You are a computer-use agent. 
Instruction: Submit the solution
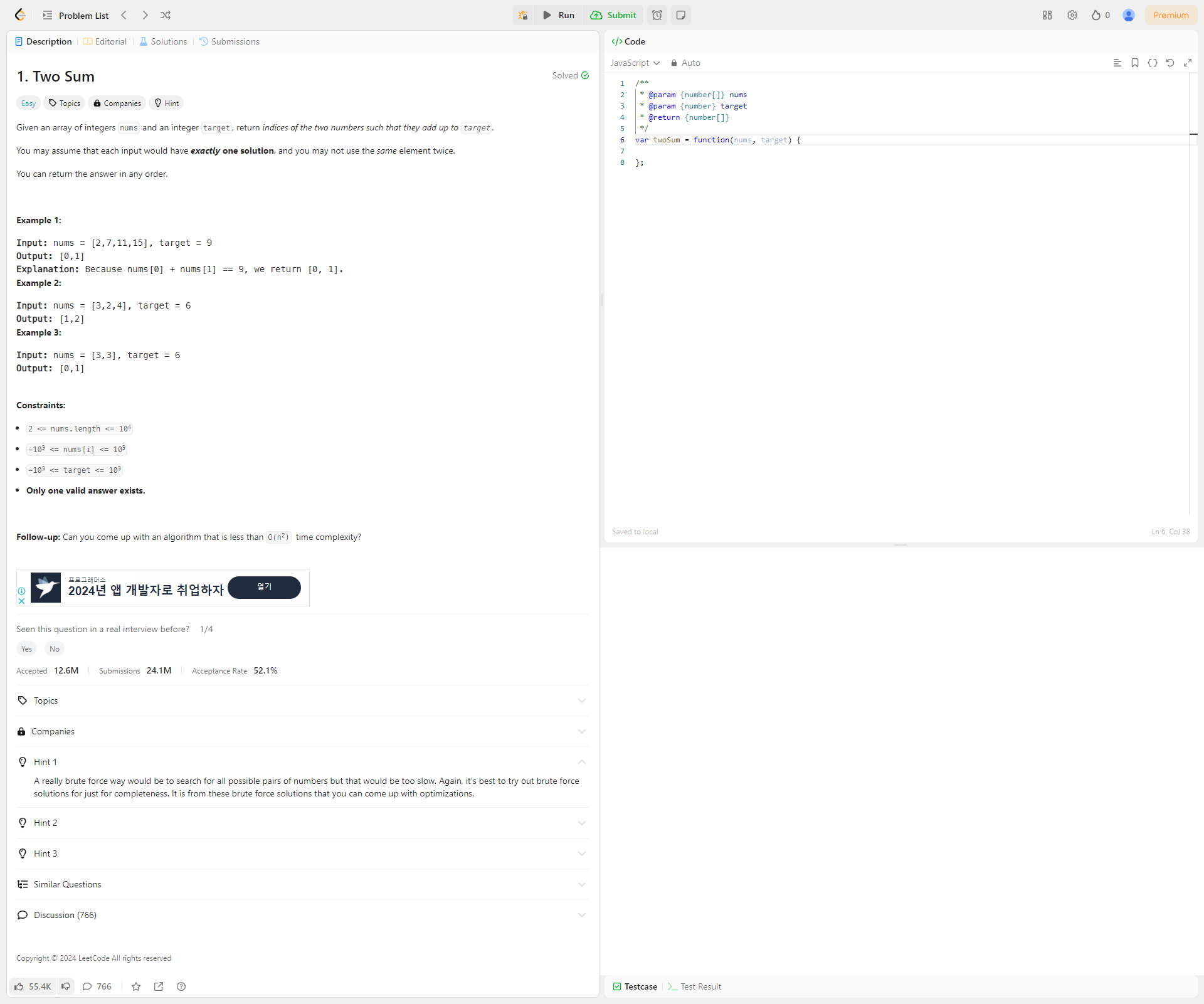click(613, 15)
